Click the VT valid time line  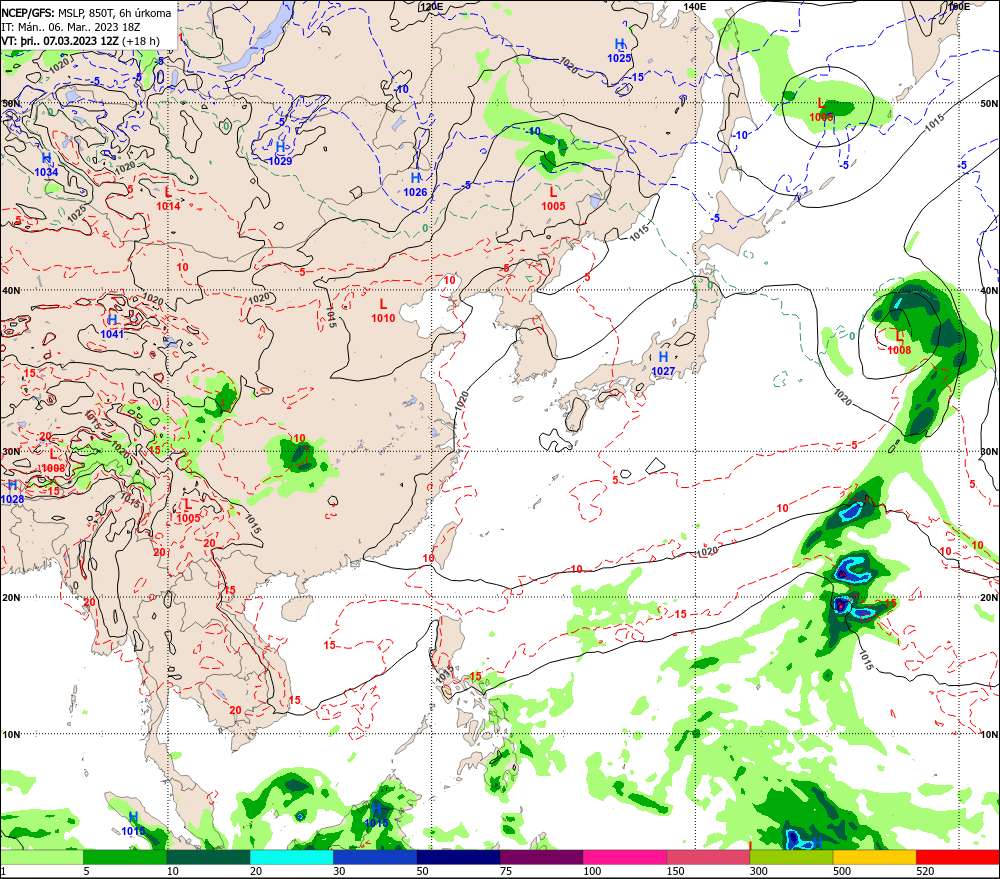click(x=80, y=41)
